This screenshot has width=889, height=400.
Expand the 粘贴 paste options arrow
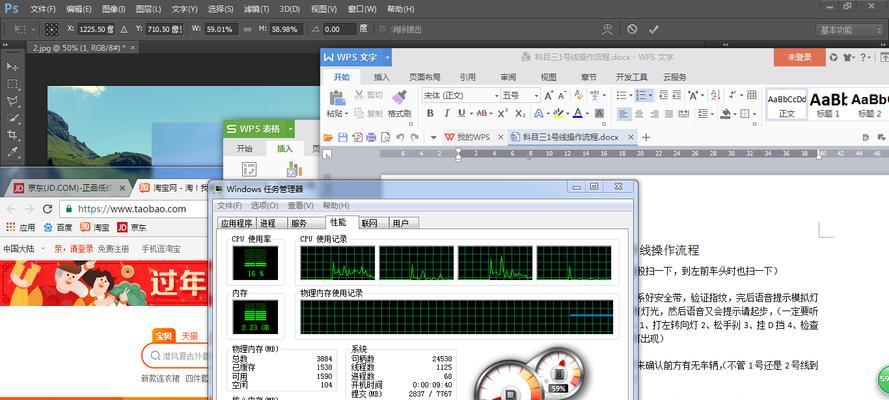pyautogui.click(x=346, y=114)
